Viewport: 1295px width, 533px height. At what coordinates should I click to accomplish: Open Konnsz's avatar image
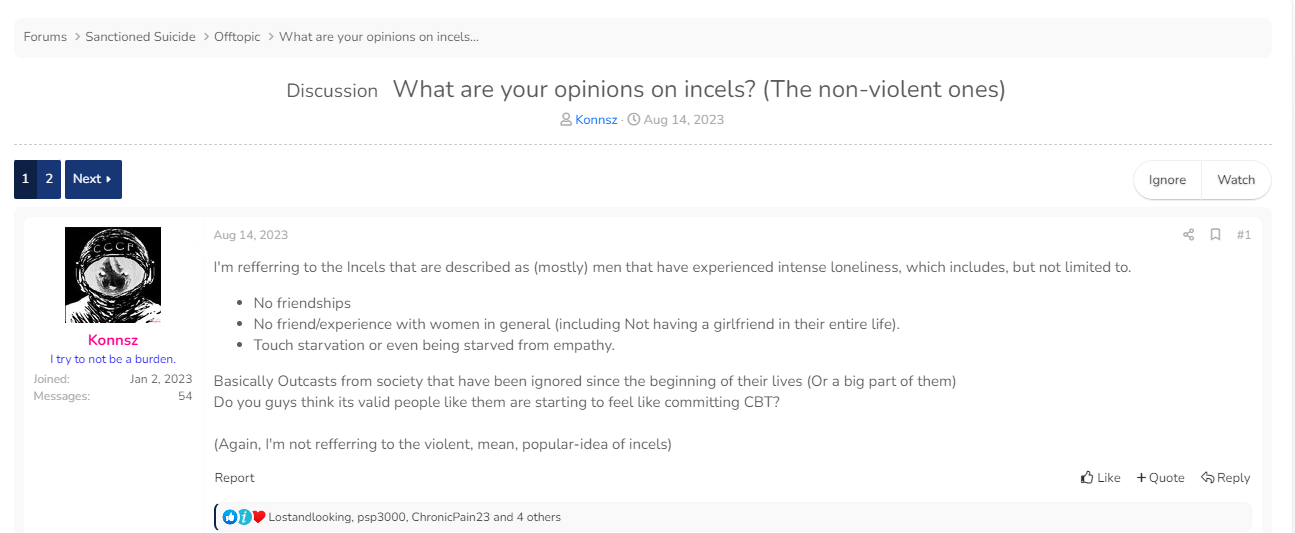(x=113, y=275)
